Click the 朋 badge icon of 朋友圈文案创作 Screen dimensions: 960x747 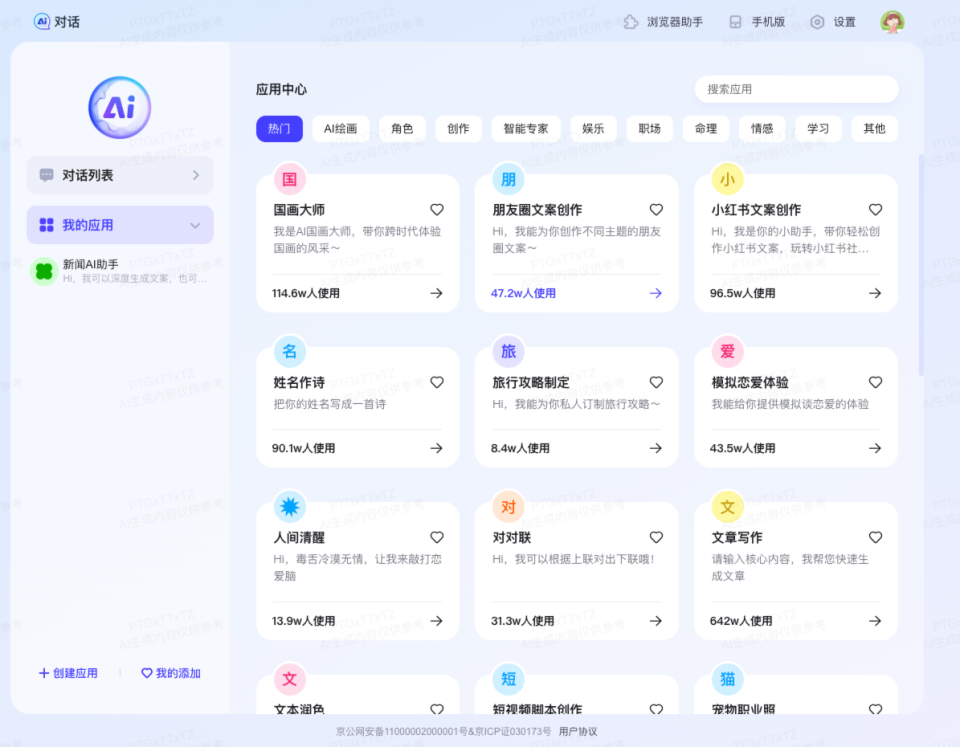pyautogui.click(x=509, y=179)
